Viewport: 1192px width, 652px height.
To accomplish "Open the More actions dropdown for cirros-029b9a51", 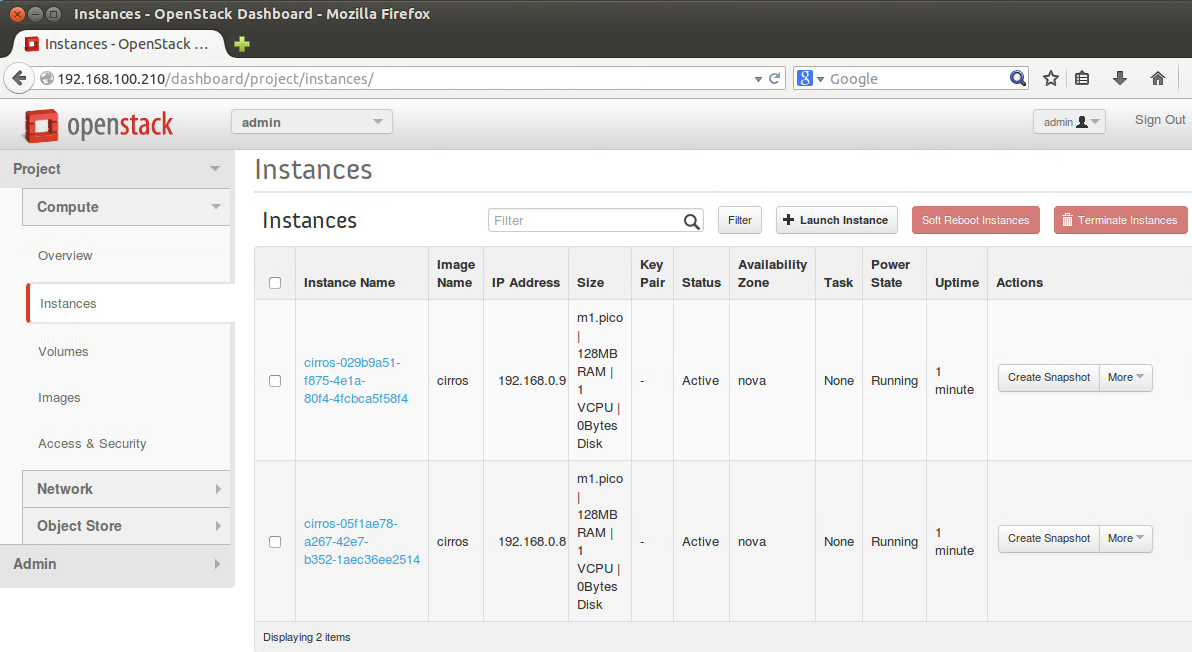I will coord(1125,377).
